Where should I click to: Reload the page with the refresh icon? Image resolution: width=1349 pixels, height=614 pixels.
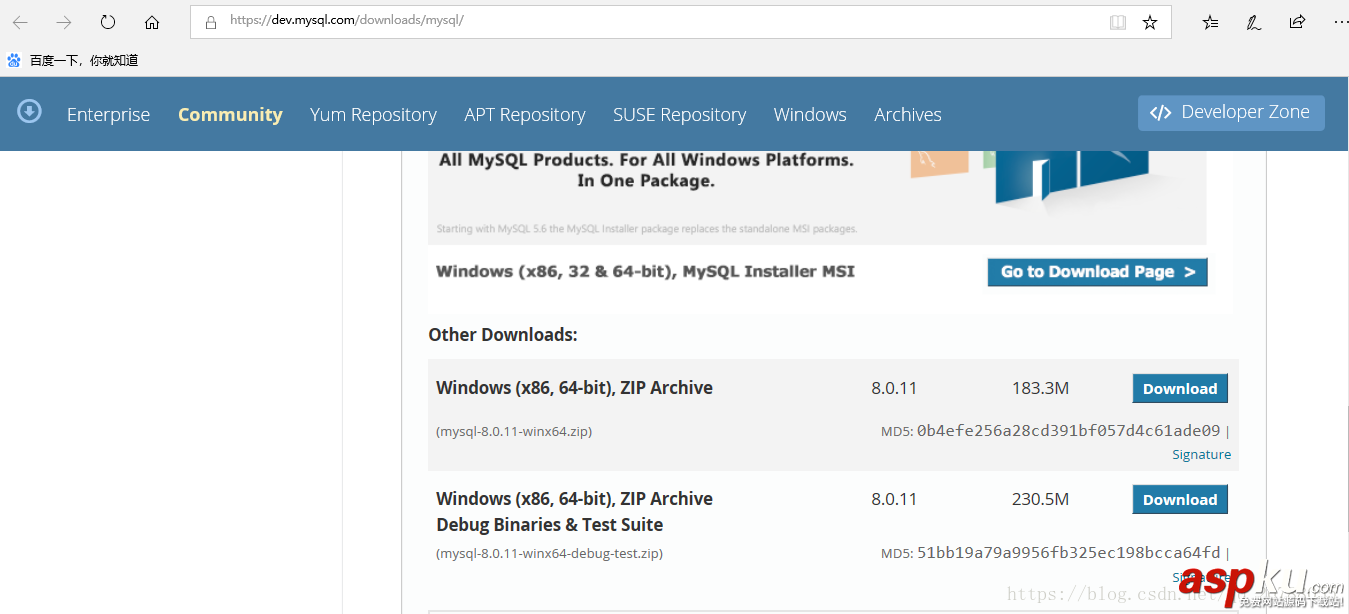coord(108,22)
